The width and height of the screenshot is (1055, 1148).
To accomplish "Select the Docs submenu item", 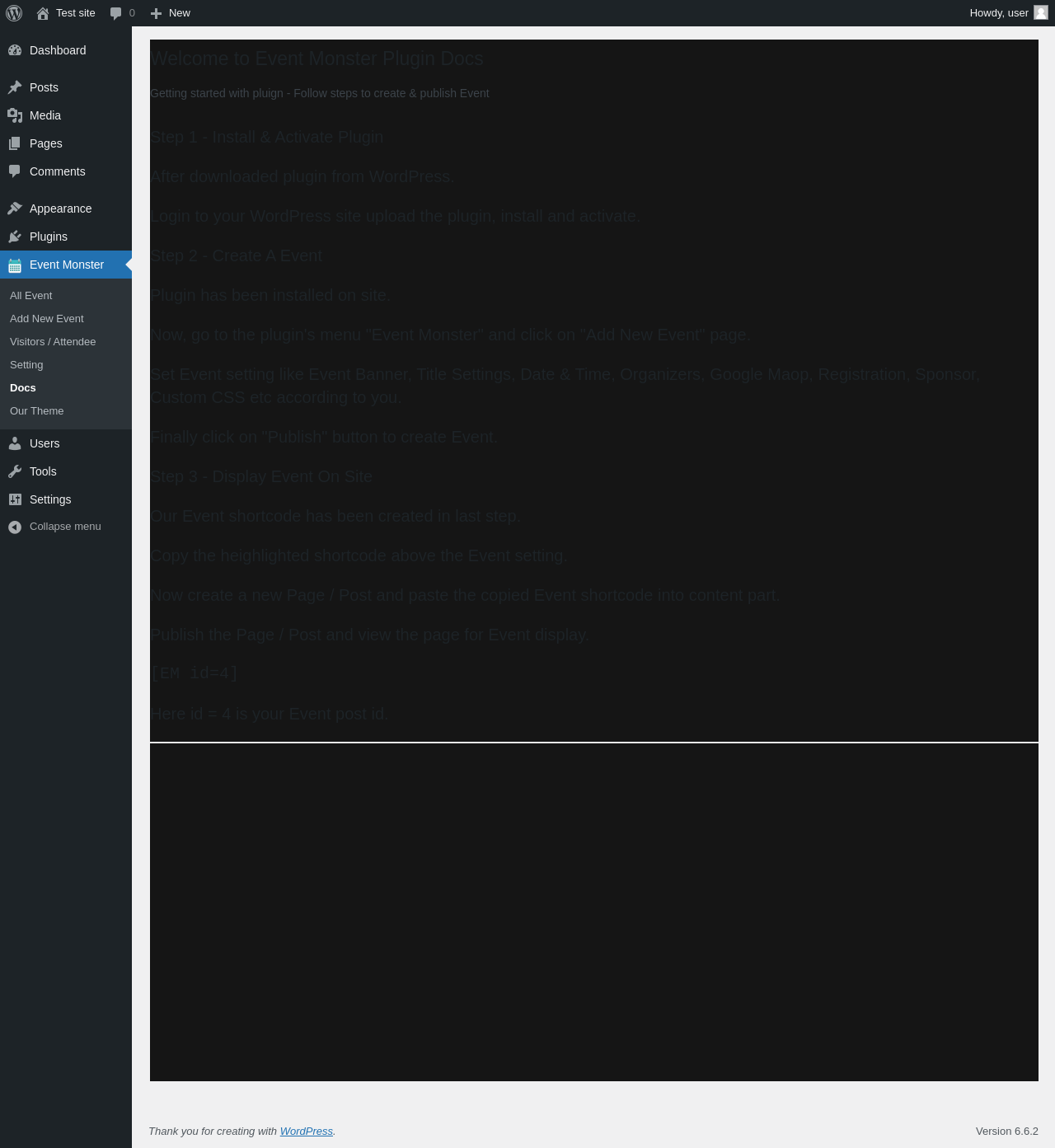I will tap(66, 388).
